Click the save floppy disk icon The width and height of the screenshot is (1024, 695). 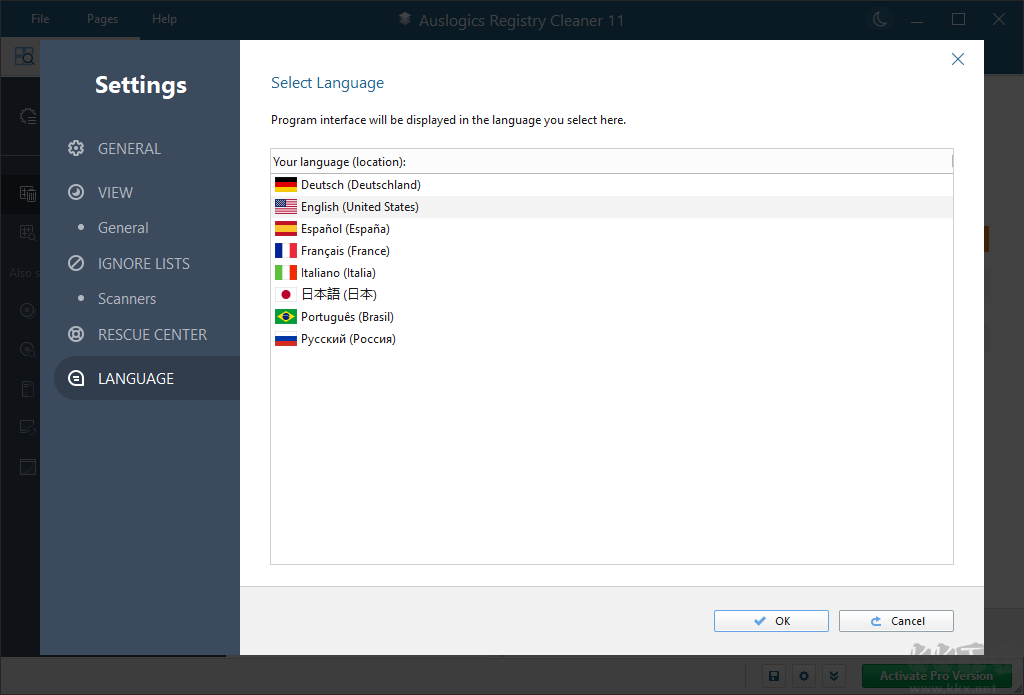774,676
